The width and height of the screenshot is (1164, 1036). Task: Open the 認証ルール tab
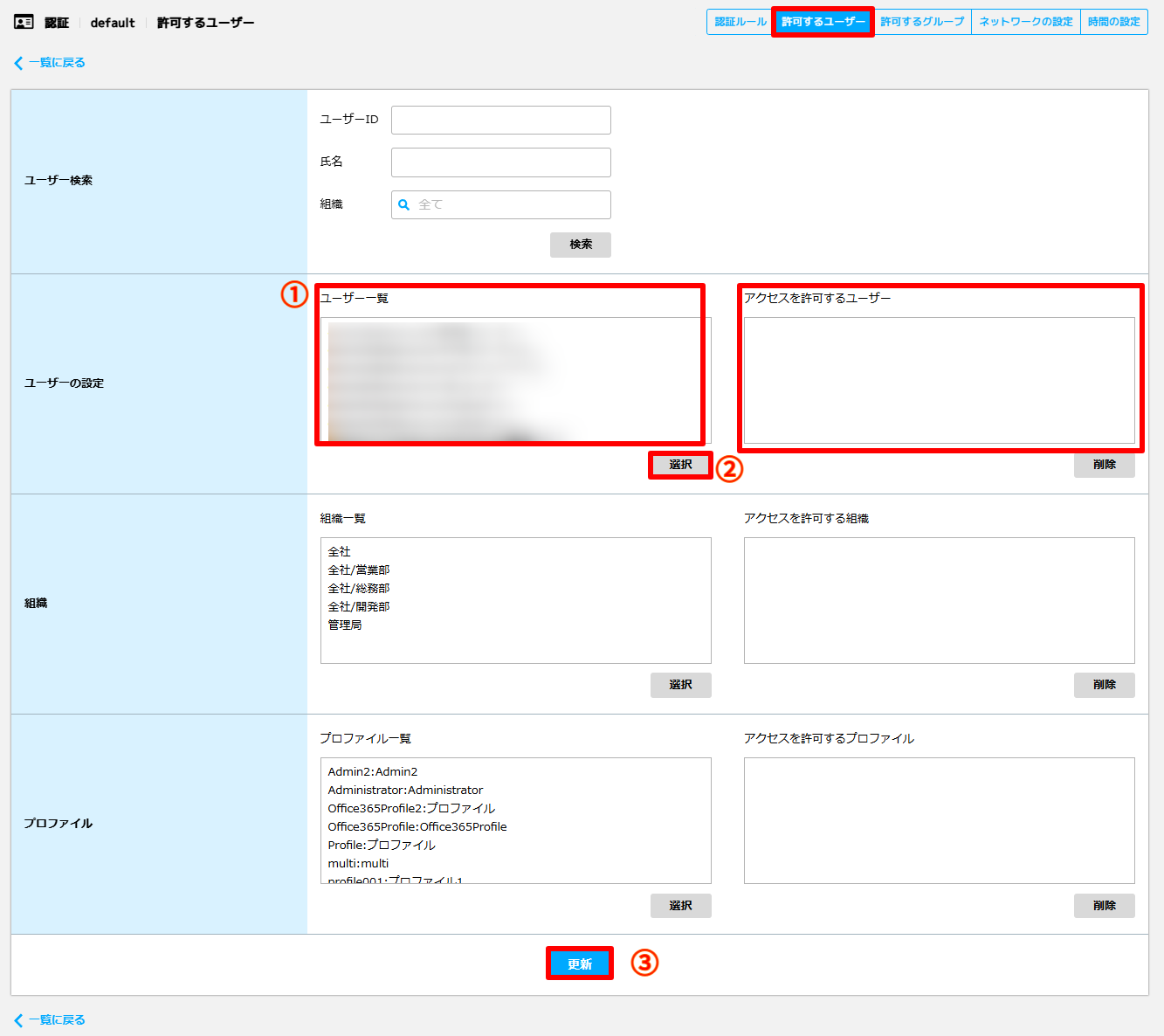point(740,22)
